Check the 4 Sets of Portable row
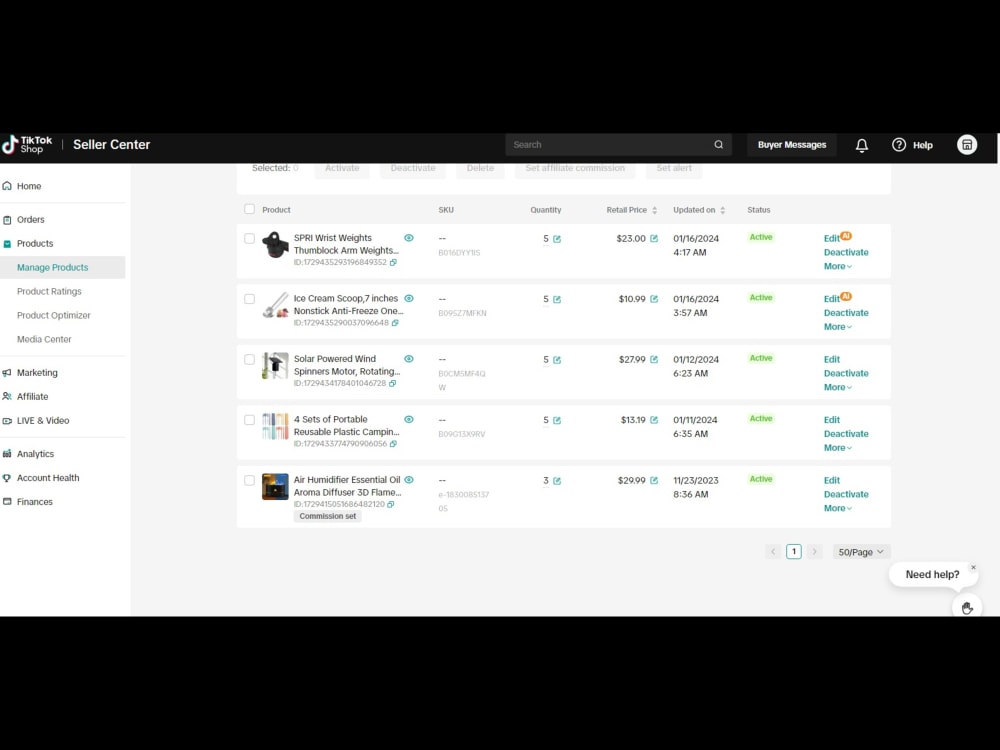The width and height of the screenshot is (1000, 750). coord(249,420)
